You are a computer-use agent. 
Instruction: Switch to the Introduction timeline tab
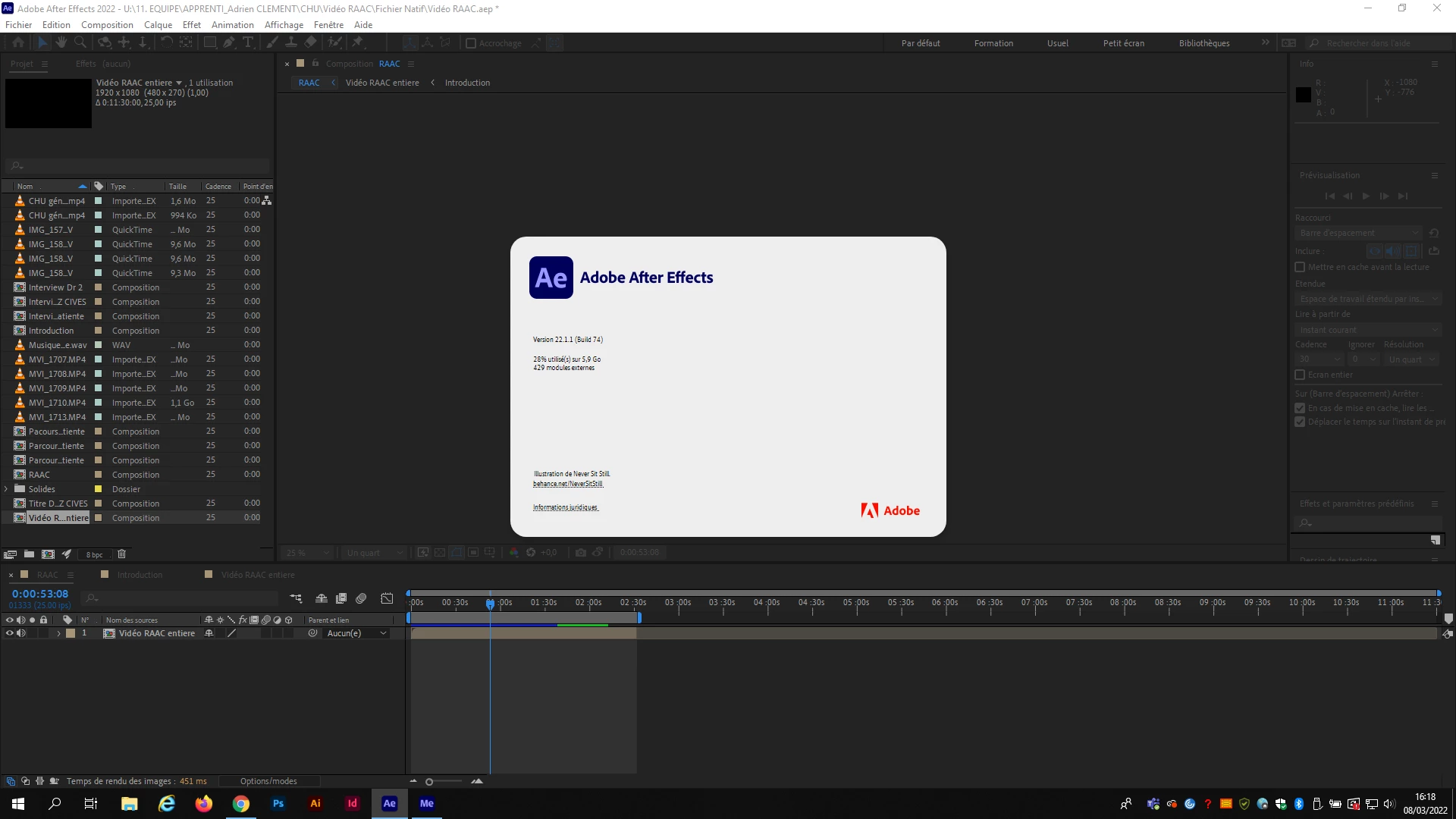(x=140, y=575)
